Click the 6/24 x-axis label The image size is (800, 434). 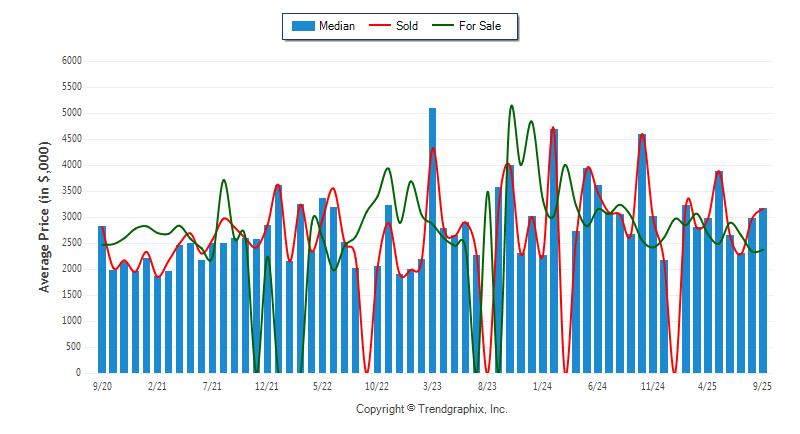(597, 385)
